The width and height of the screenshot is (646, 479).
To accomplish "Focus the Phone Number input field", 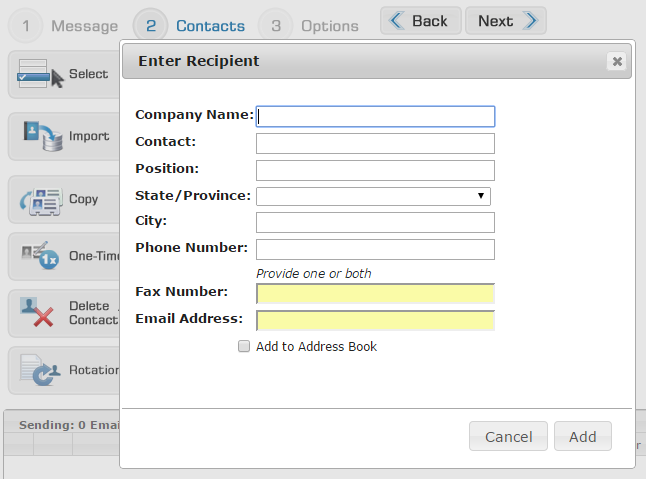I will coord(375,249).
